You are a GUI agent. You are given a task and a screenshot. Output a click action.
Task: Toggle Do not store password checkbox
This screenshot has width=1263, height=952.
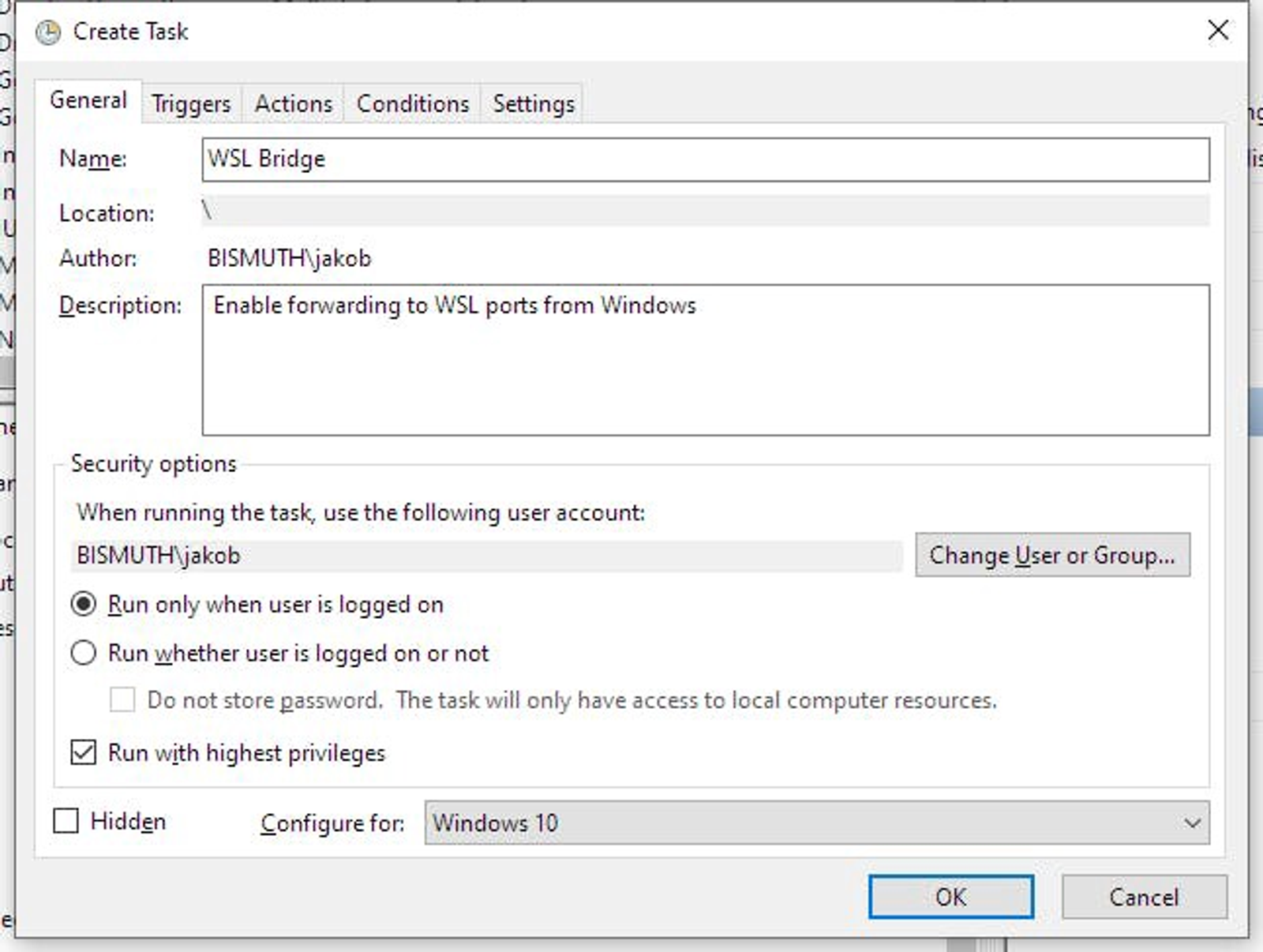122,699
